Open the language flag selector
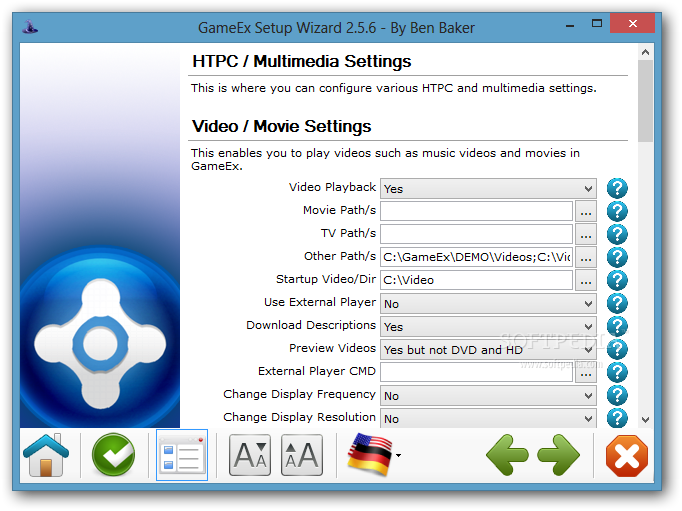Image resolution: width=682 pixels, height=511 pixels. pos(373,455)
